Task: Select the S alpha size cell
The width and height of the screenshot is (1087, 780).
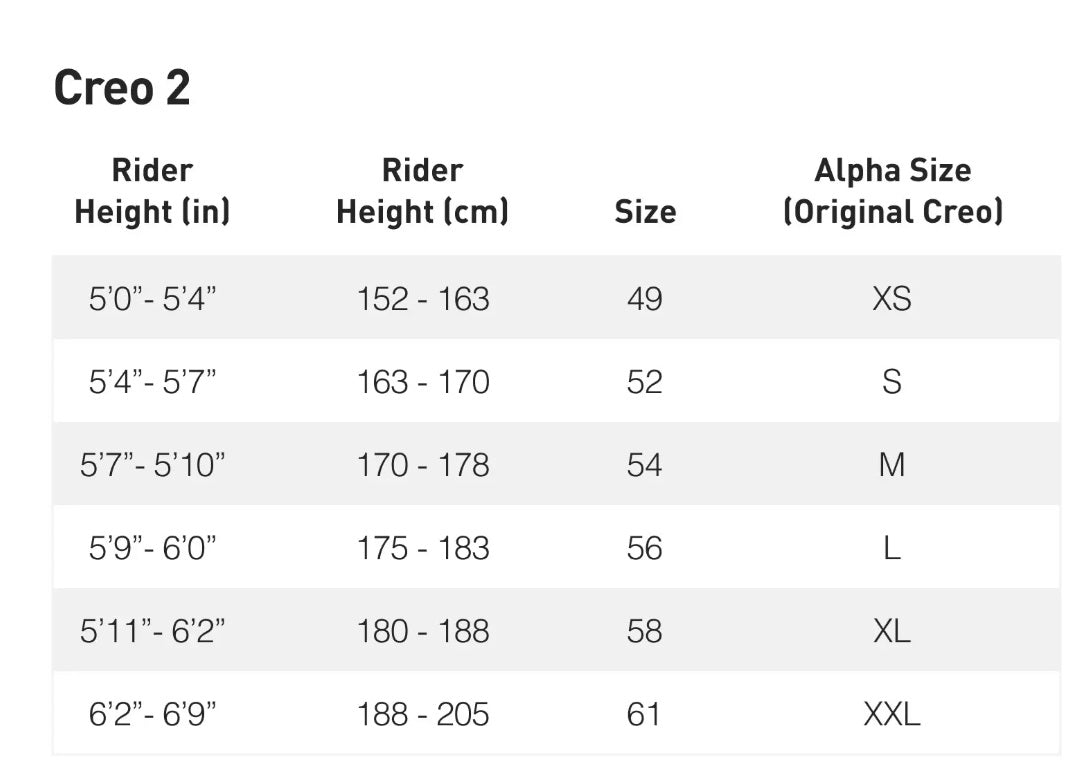Action: [892, 382]
